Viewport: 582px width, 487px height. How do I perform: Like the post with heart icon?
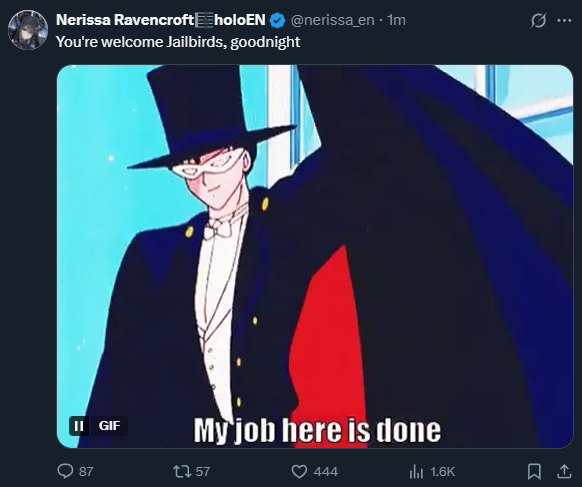[299, 471]
